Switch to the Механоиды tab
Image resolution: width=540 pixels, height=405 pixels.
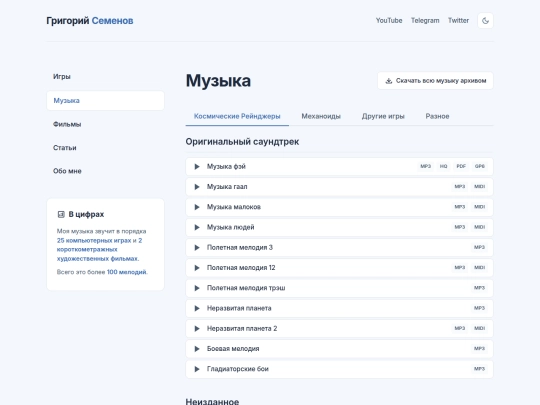(x=321, y=116)
